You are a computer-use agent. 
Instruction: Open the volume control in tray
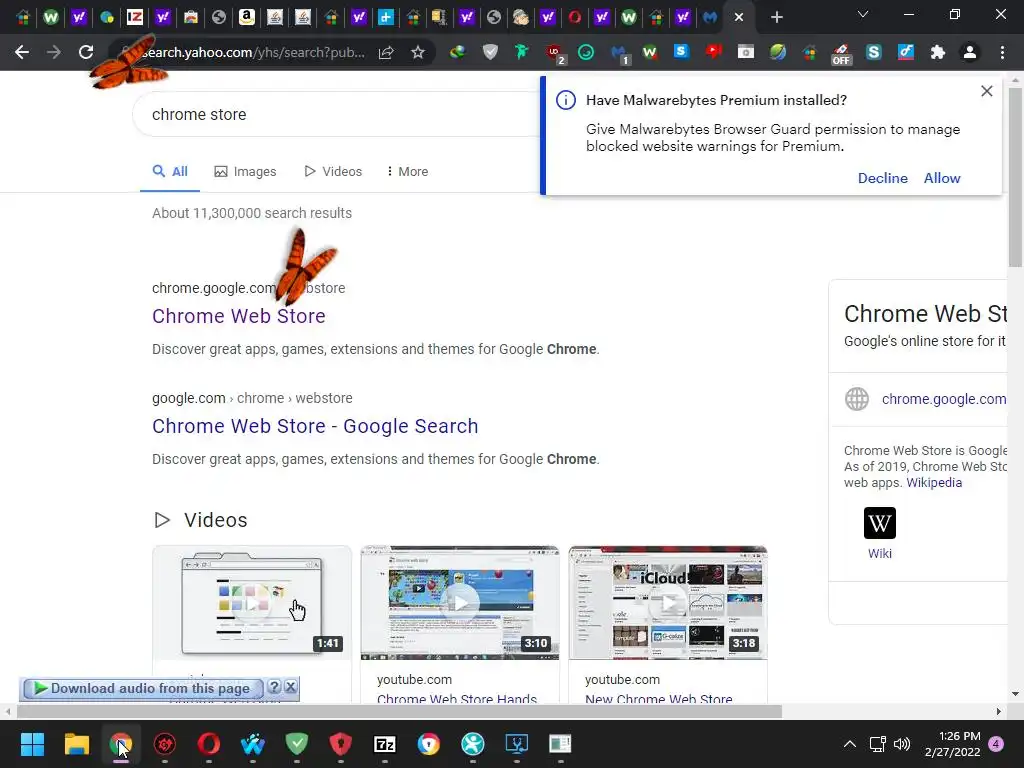(902, 744)
